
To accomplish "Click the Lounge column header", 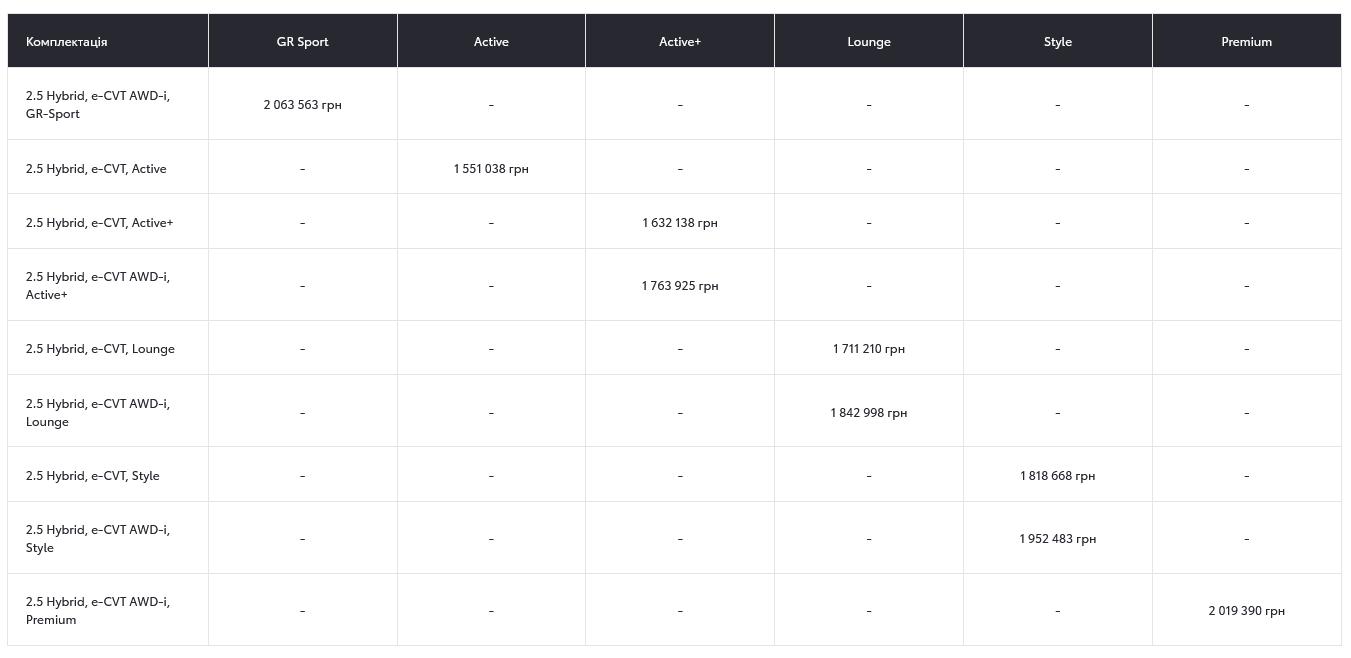I will pos(868,42).
